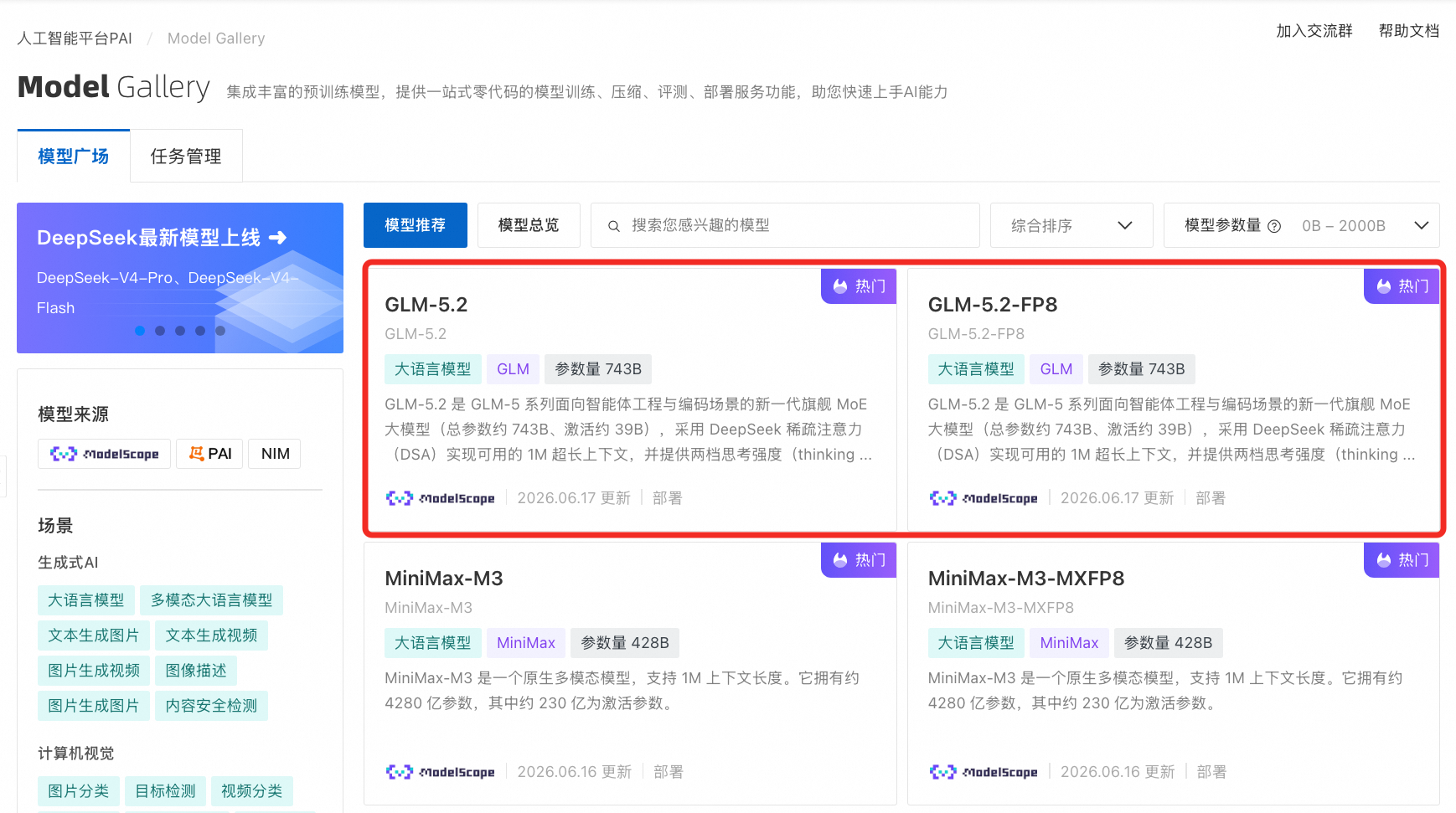Switch to the 模型广场 tab
Screen dimensions: 1456x813
[x=74, y=157]
